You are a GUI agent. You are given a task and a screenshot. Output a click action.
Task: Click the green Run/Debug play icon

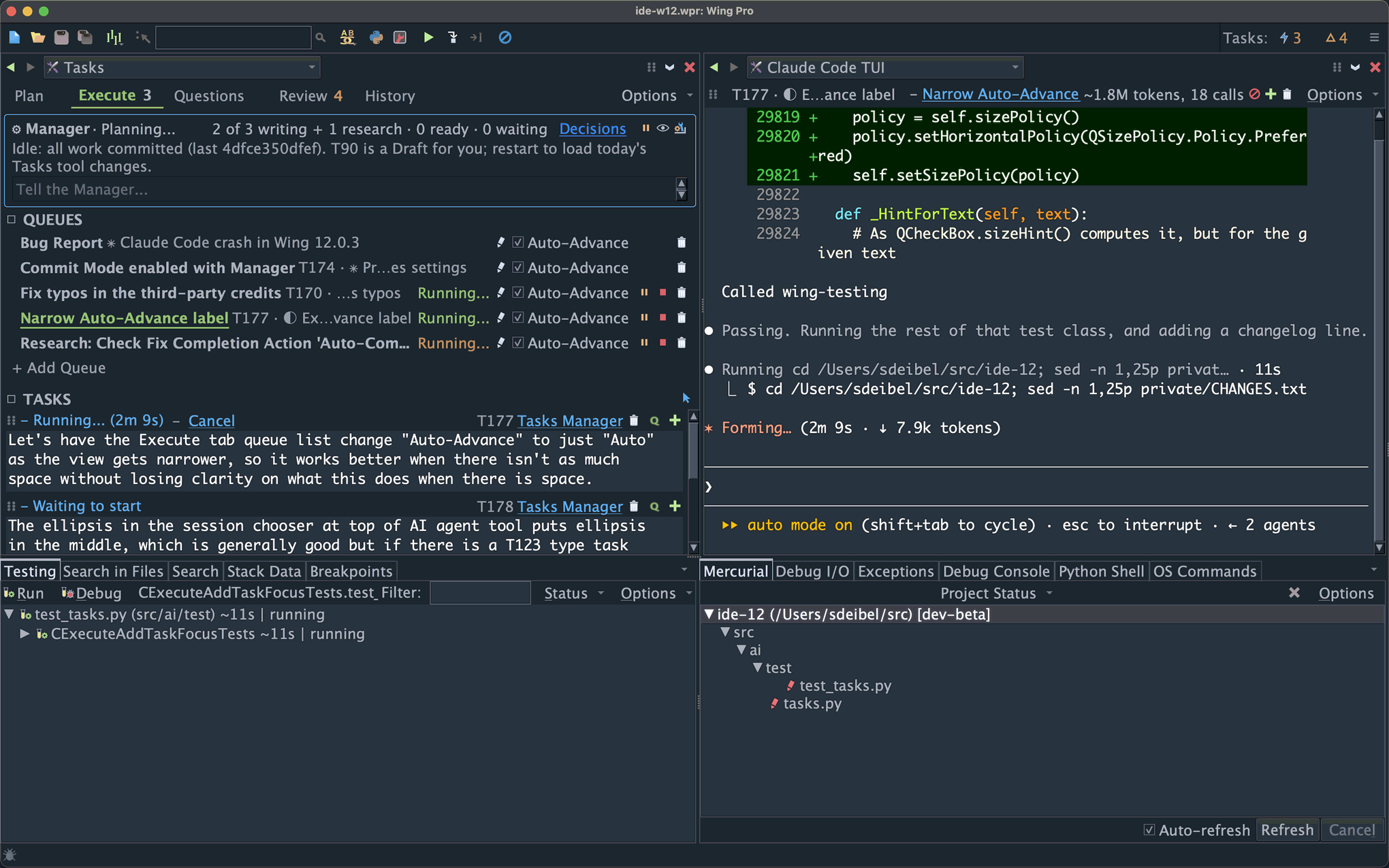428,37
